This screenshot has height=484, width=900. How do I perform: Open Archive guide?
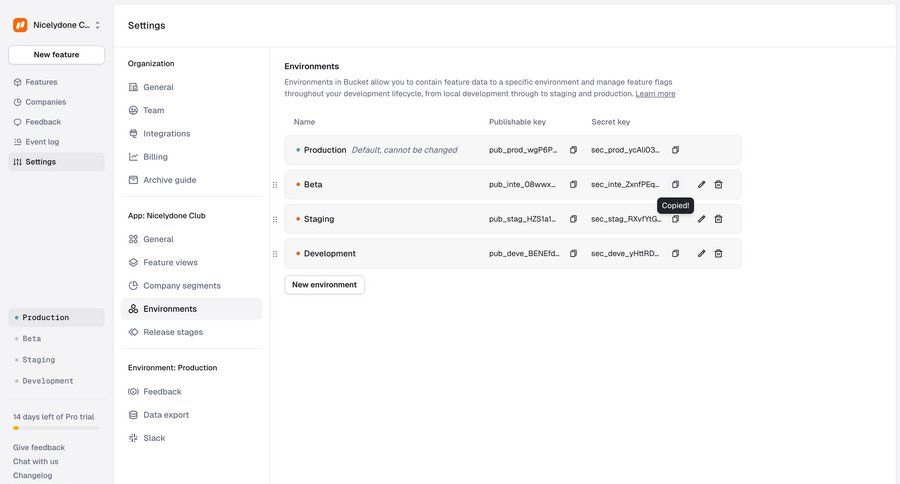point(192,180)
